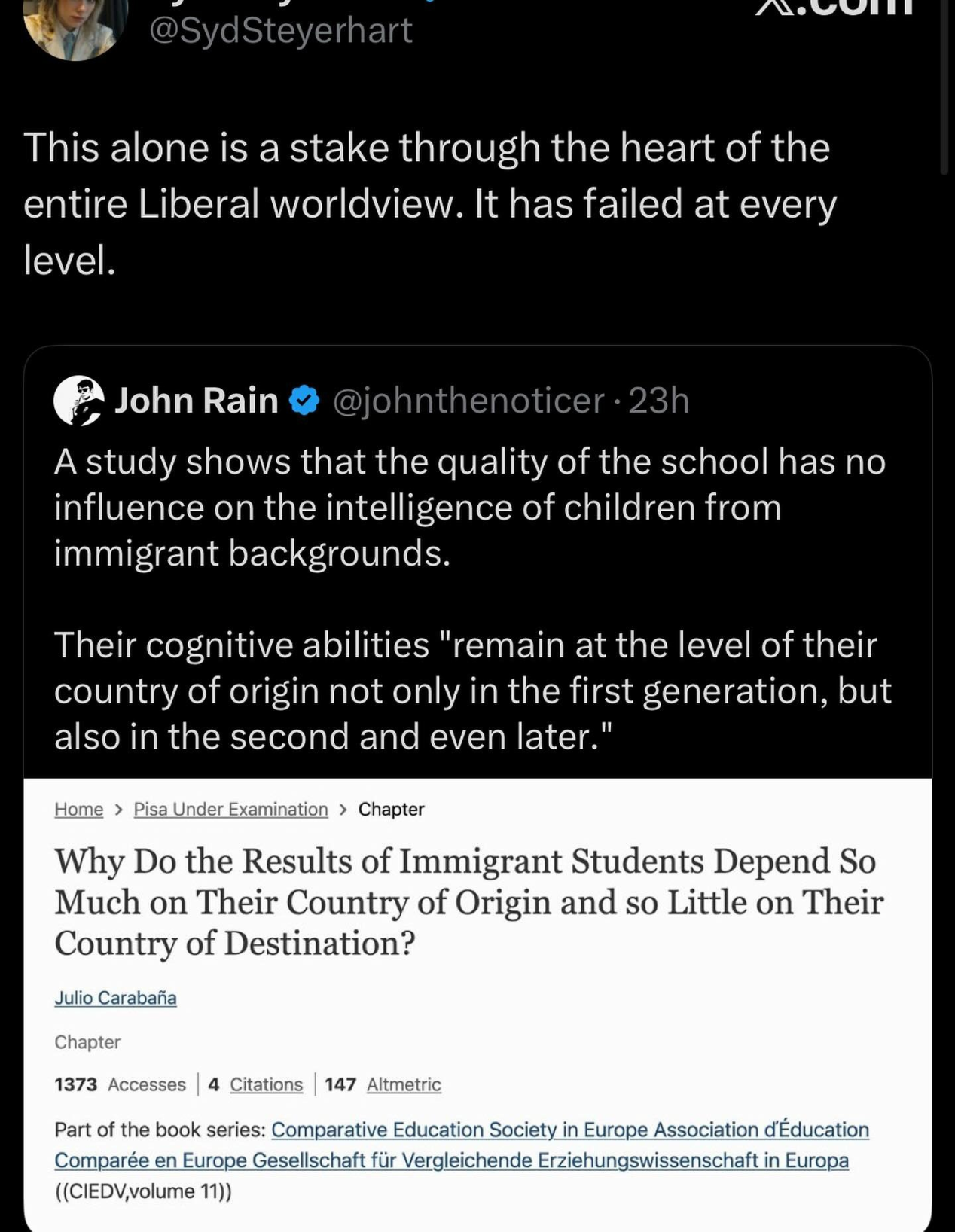This screenshot has height=1232, width=955.
Task: Click the scrollbar on the right edge
Action: coord(944,87)
